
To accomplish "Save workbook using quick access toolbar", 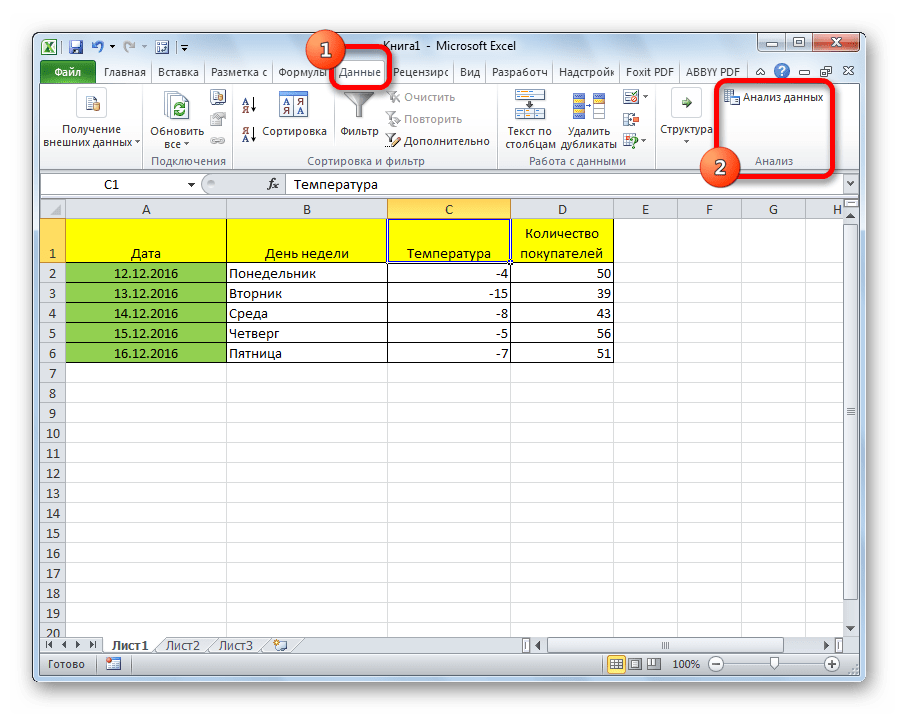I will 76,47.
